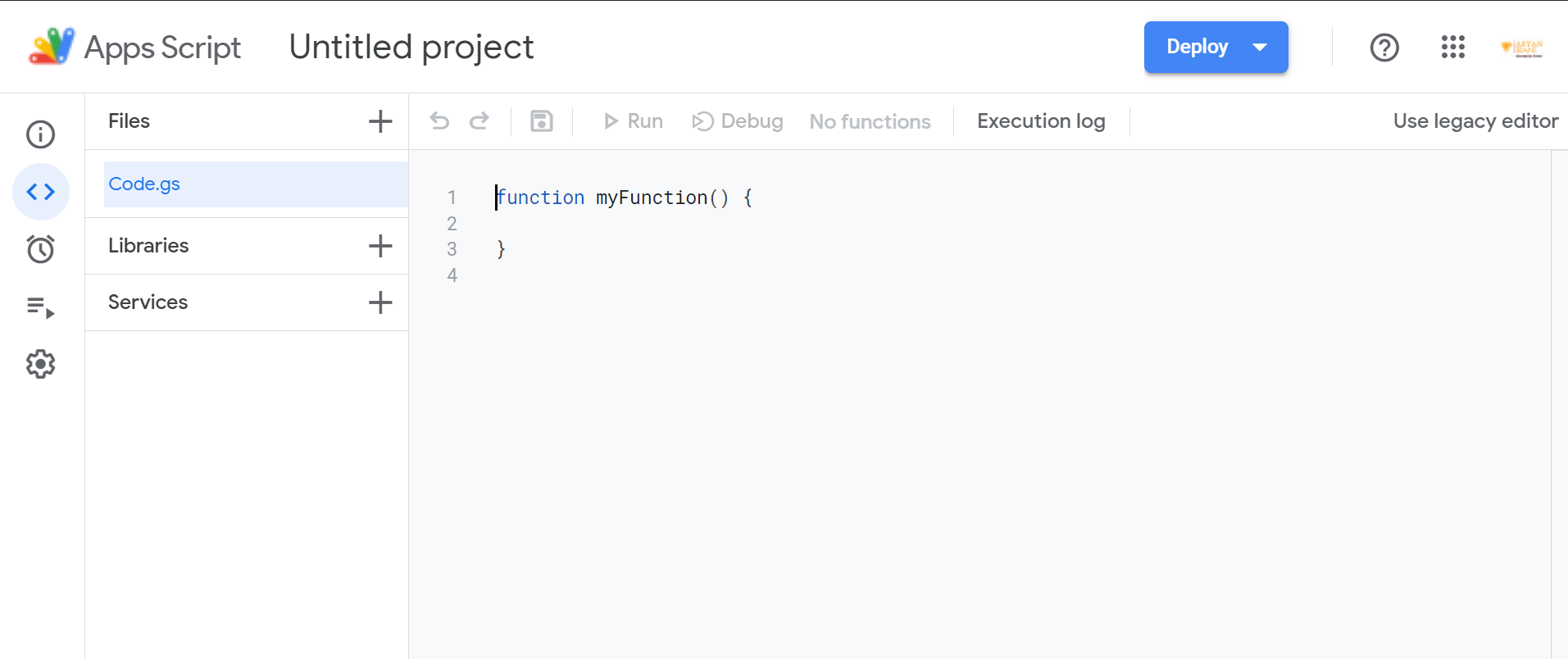Select the Editor code icon in sidebar
Image resolution: width=1568 pixels, height=659 pixels.
coord(40,192)
